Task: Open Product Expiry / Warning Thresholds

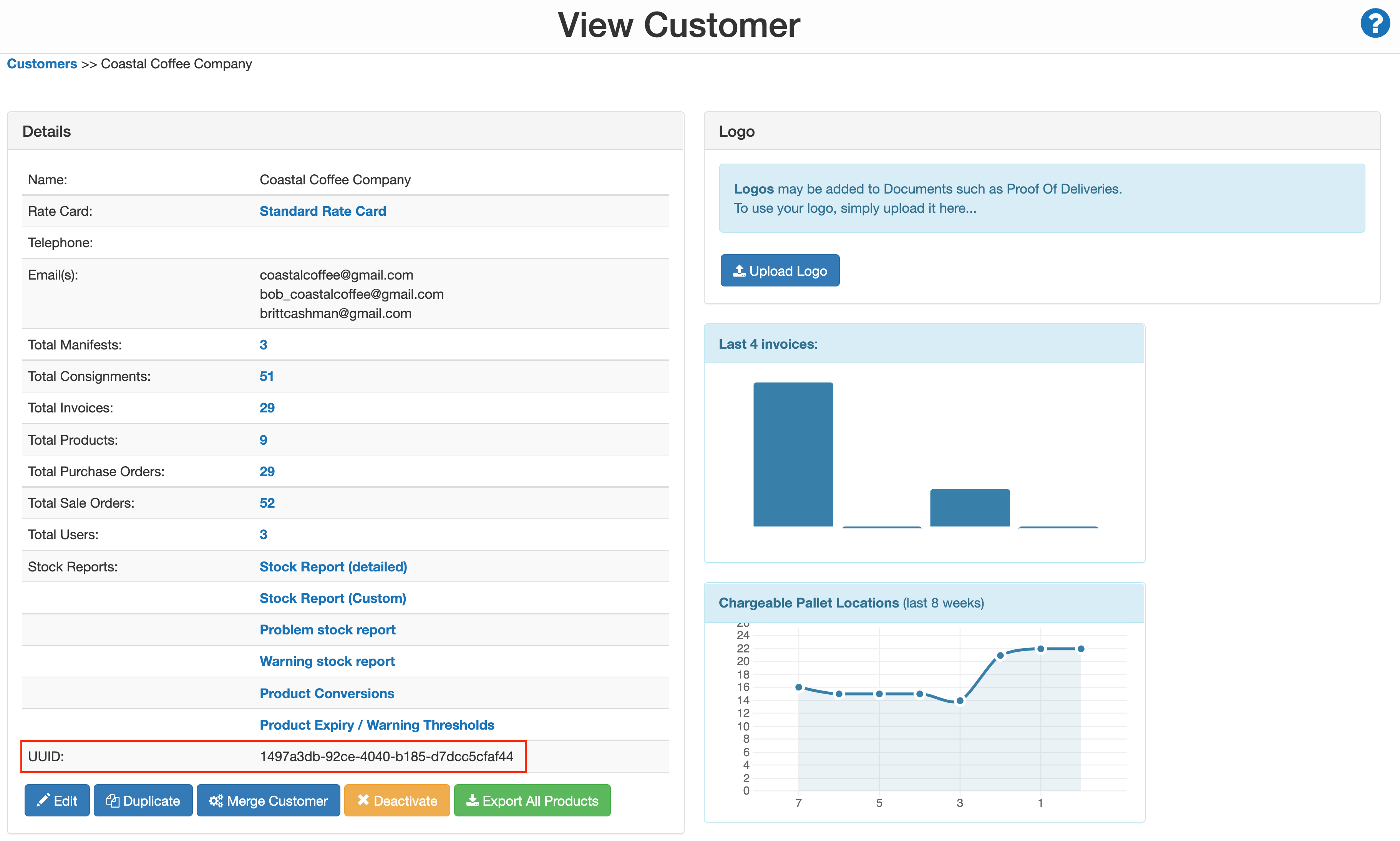Action: coord(377,725)
